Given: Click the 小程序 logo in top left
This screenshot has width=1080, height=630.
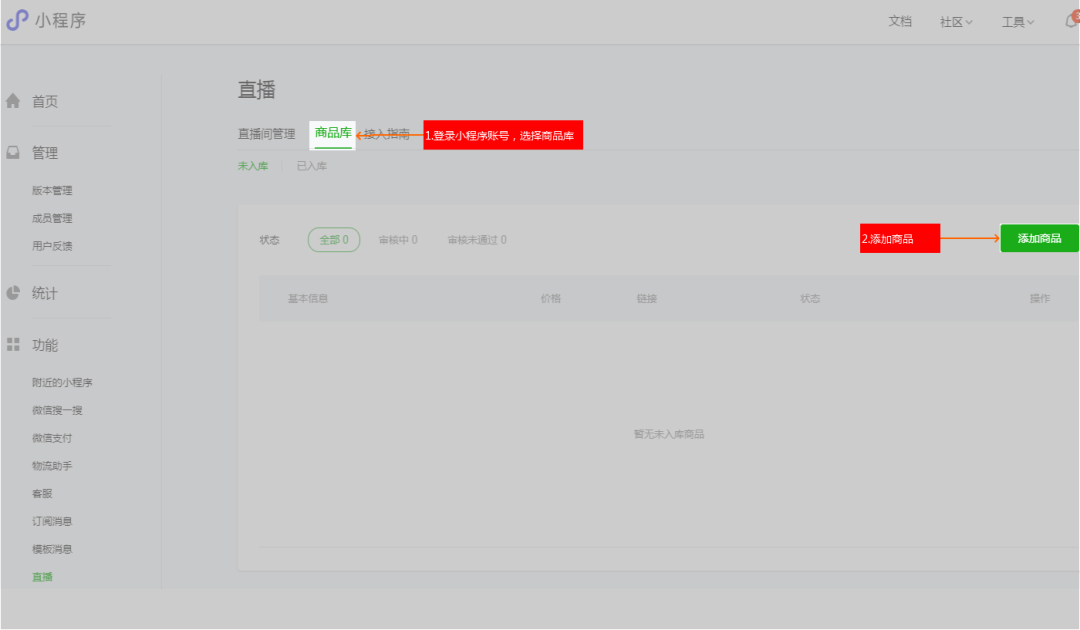Looking at the screenshot, I should [x=47, y=20].
